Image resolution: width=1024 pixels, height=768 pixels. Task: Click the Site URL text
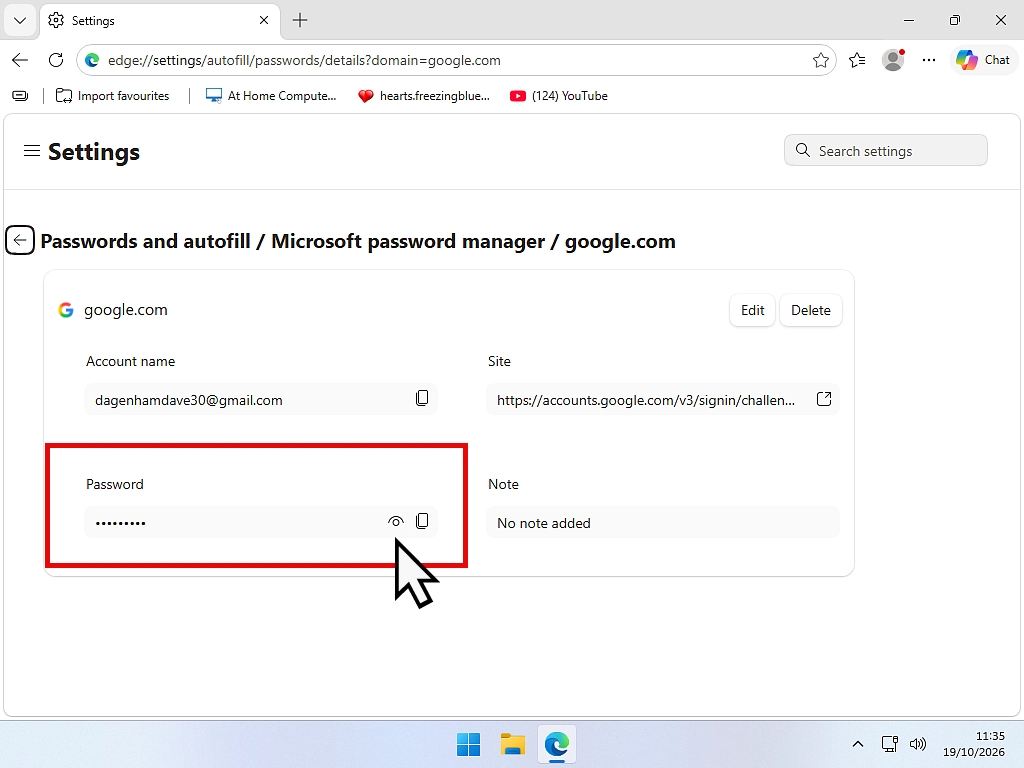[646, 400]
